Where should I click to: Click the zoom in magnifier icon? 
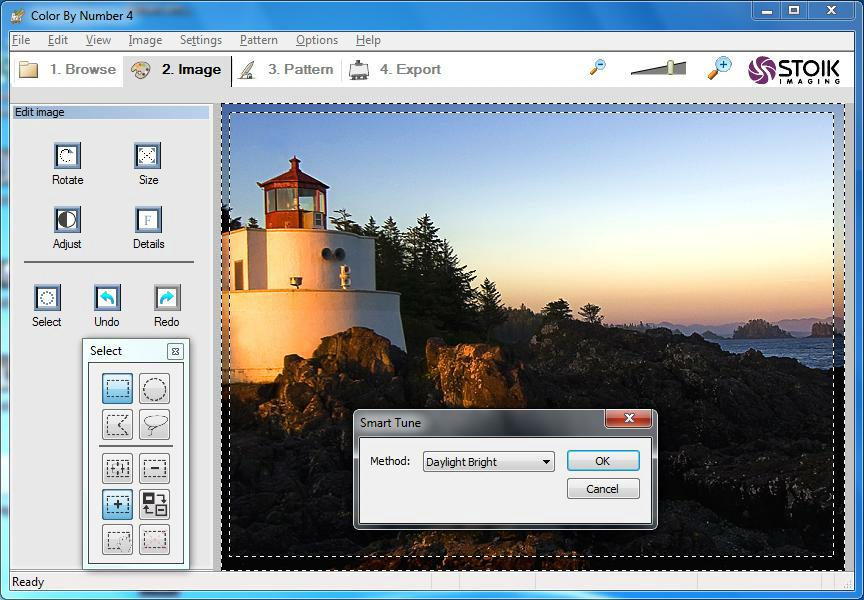click(x=719, y=68)
